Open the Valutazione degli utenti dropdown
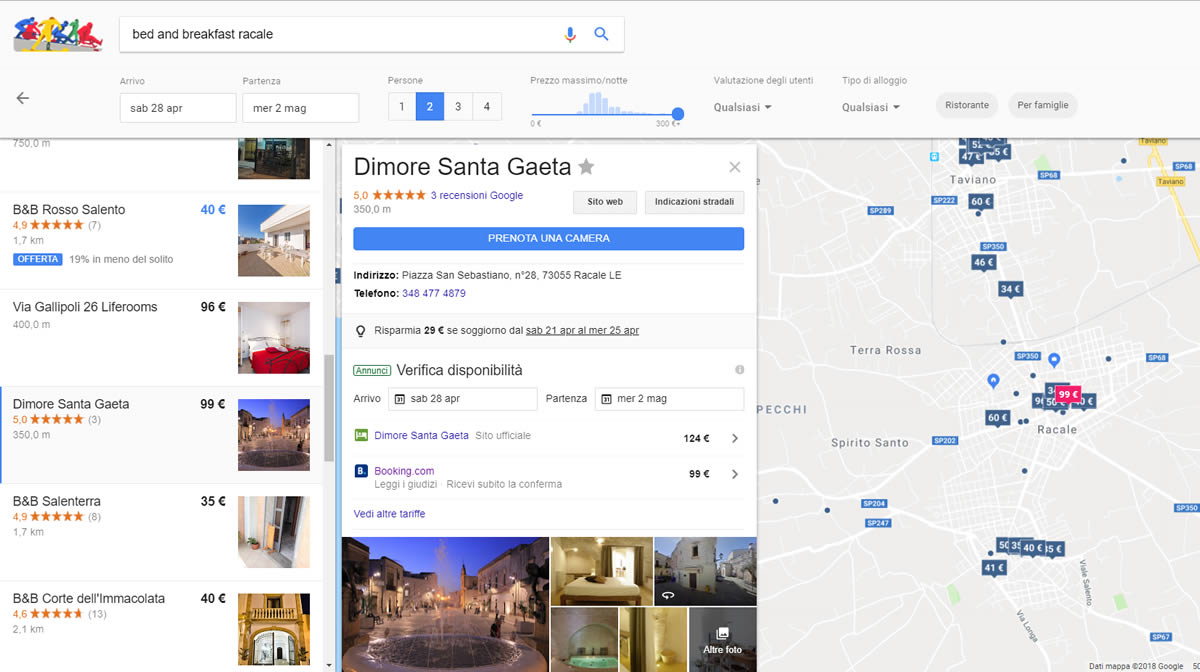This screenshot has width=1200, height=672. click(742, 107)
